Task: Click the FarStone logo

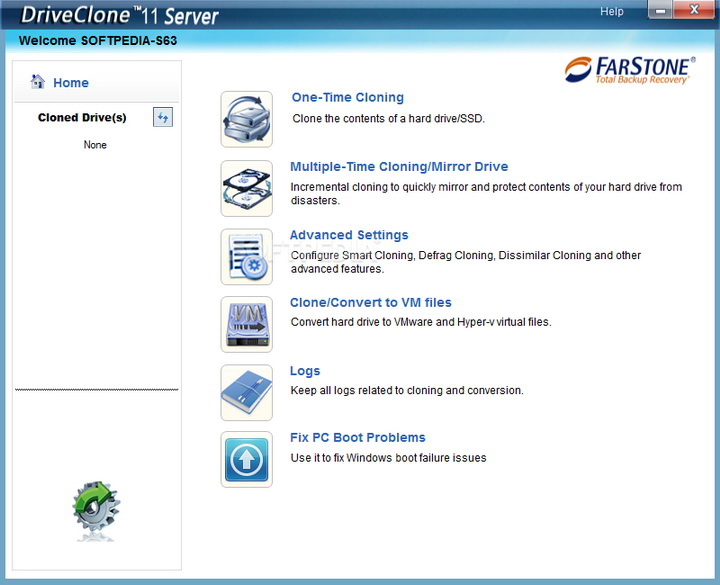Action: tap(630, 70)
